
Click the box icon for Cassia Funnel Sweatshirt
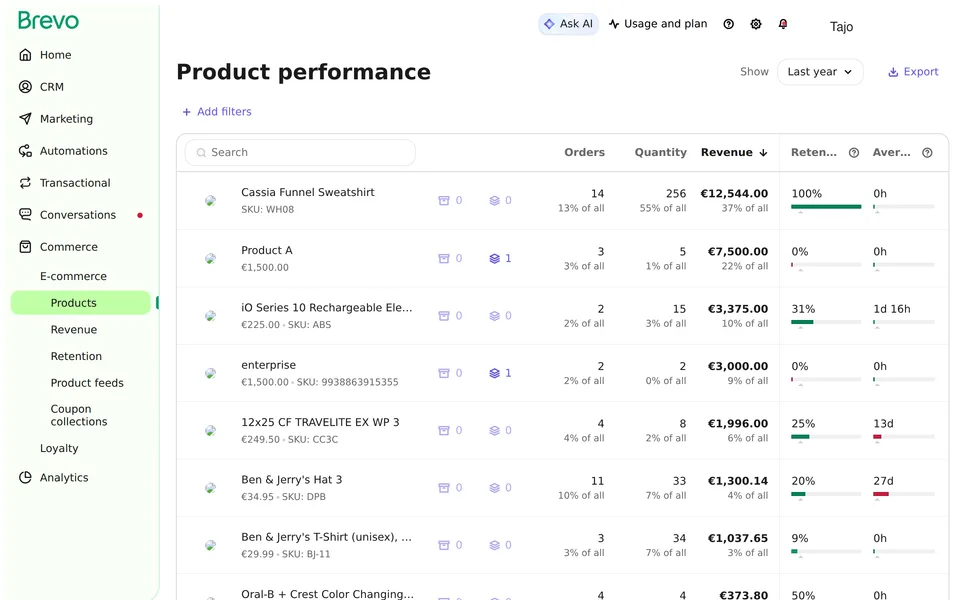[444, 200]
